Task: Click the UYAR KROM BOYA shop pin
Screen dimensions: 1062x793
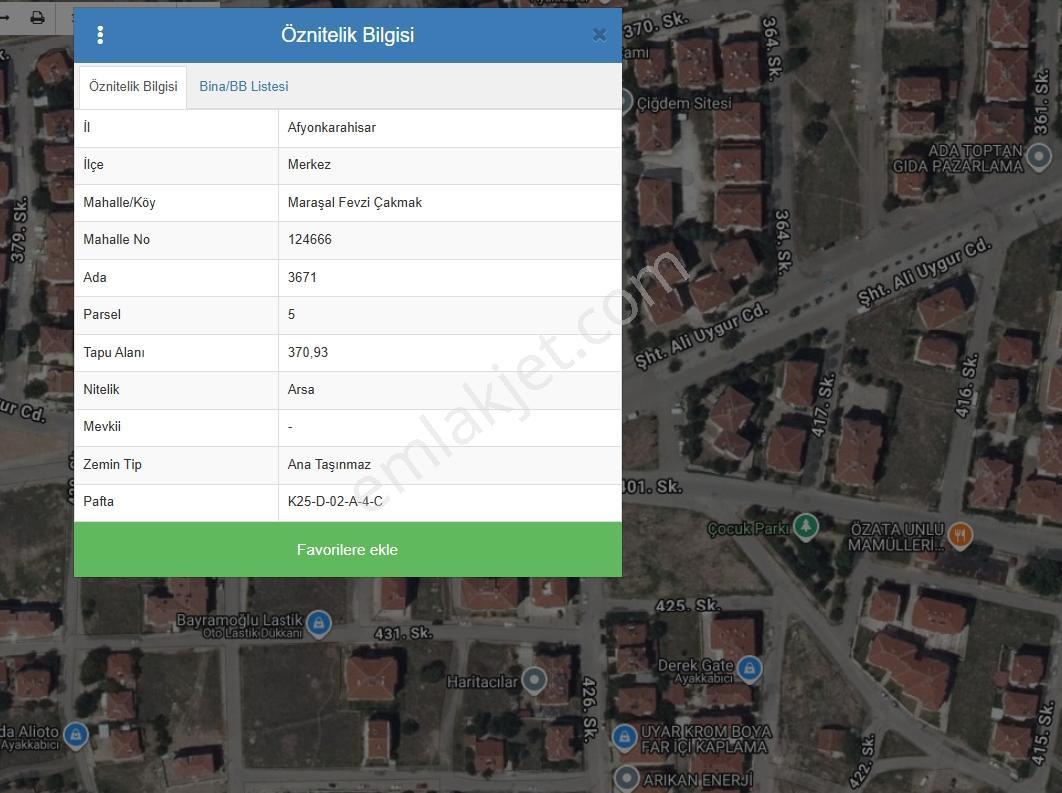Action: coord(624,737)
